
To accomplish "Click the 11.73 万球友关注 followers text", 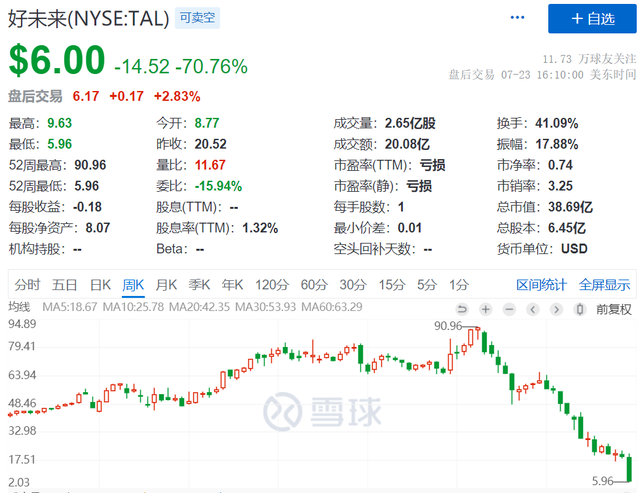I will (589, 59).
